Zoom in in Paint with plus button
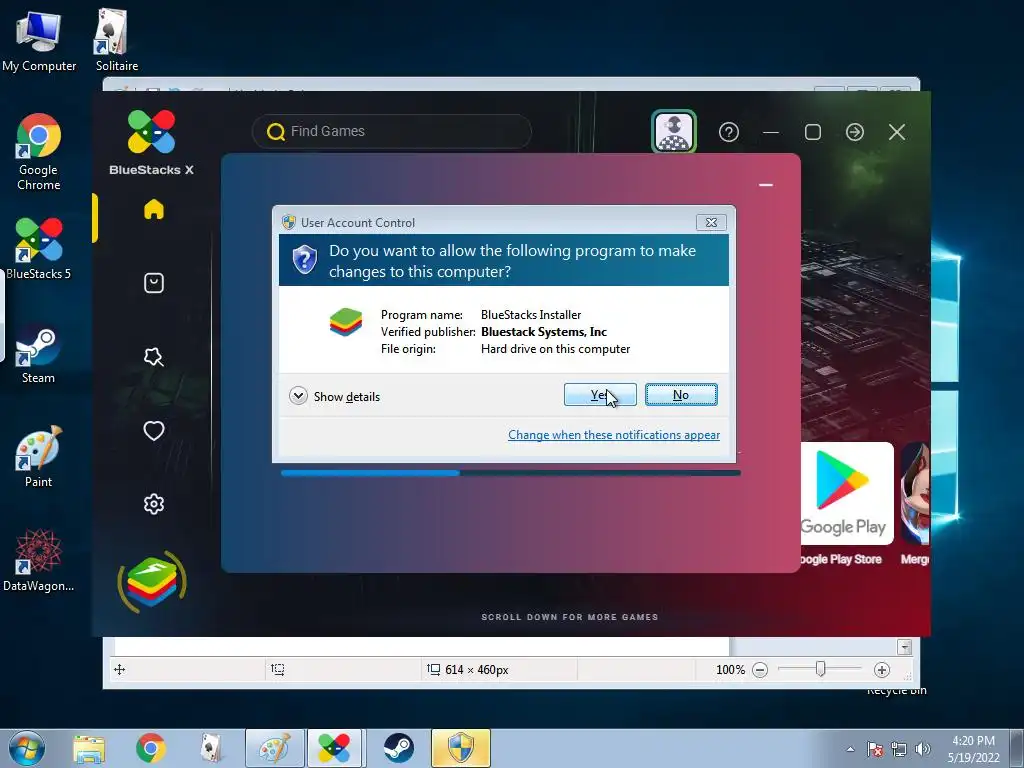The width and height of the screenshot is (1024, 768). click(x=882, y=669)
